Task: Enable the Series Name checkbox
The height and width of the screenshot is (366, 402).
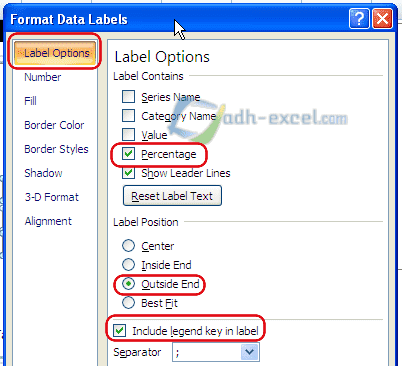Action: (128, 97)
